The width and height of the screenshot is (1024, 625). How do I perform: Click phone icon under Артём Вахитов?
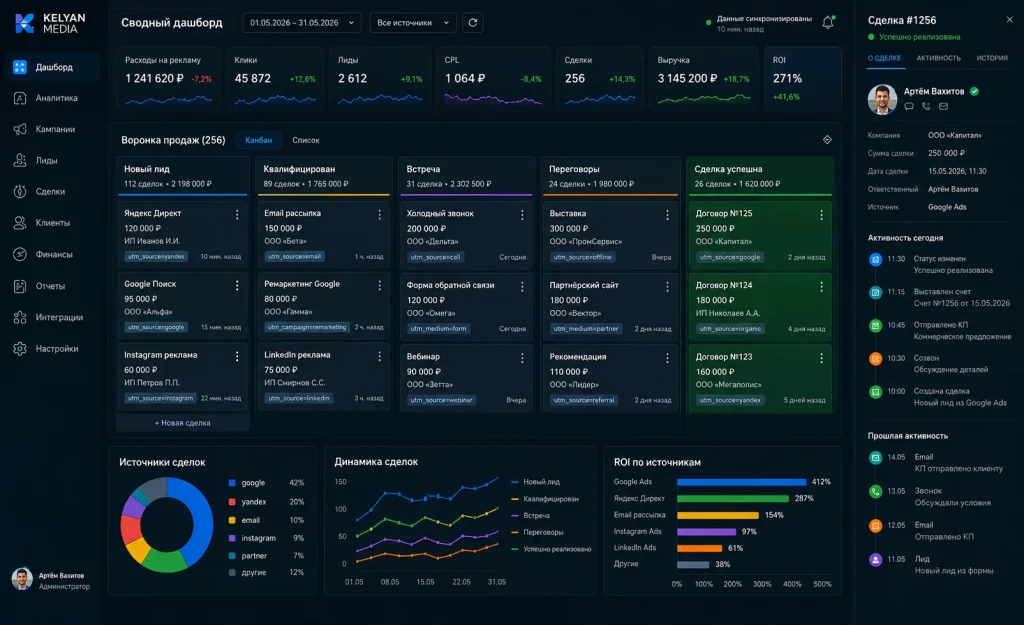[926, 106]
